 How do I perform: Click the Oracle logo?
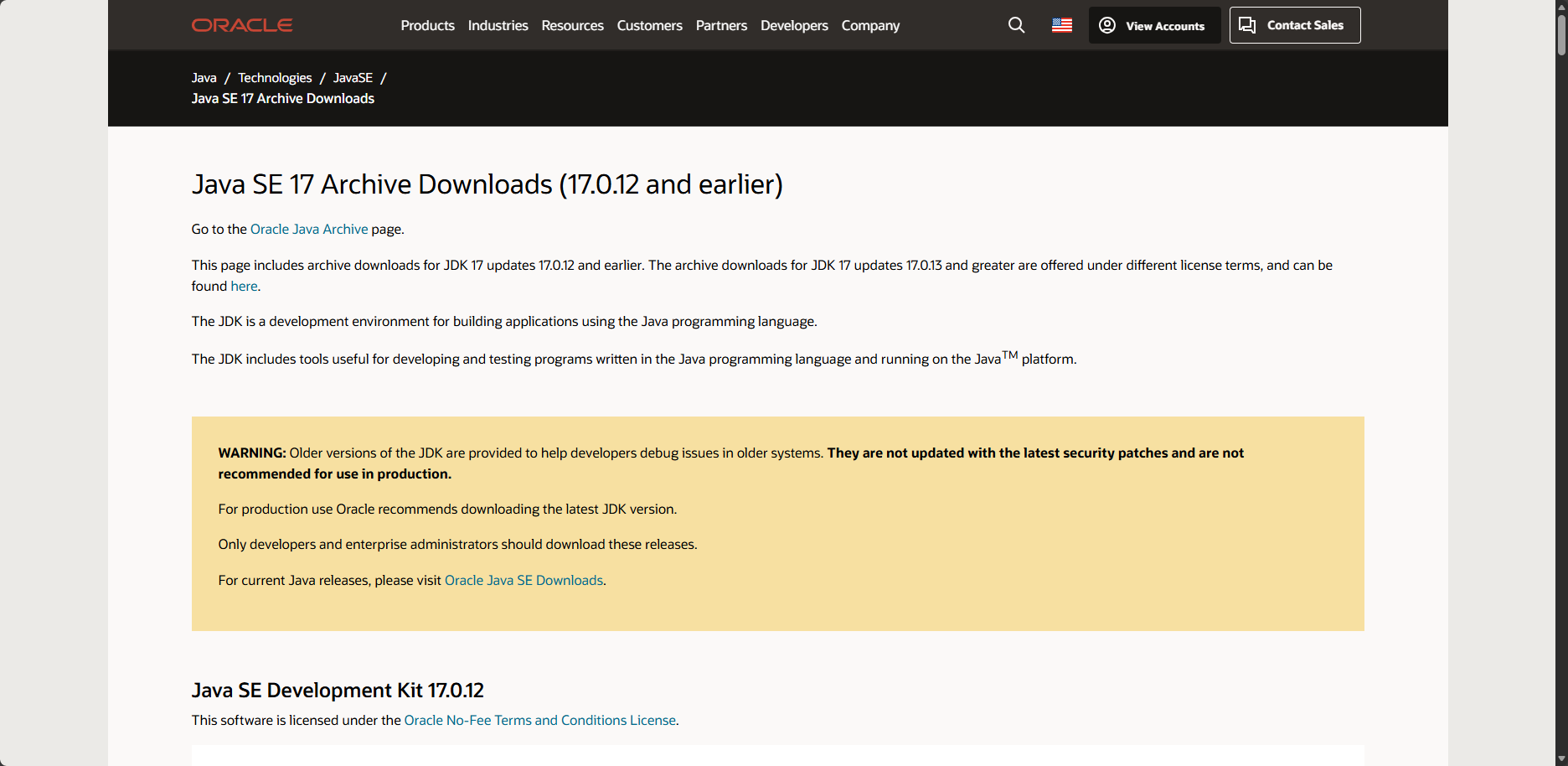(x=242, y=25)
